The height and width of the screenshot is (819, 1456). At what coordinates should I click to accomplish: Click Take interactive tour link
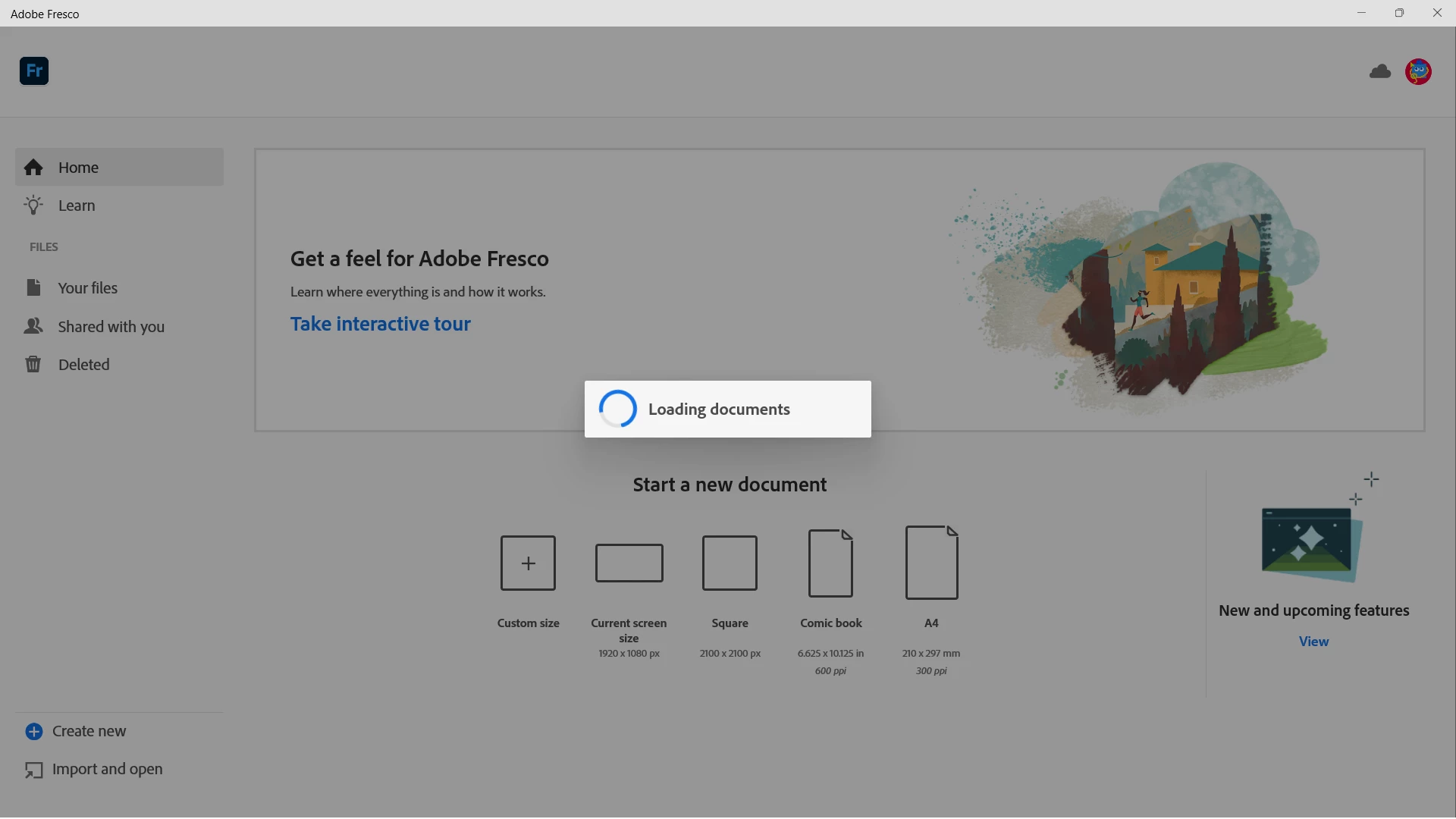(381, 324)
